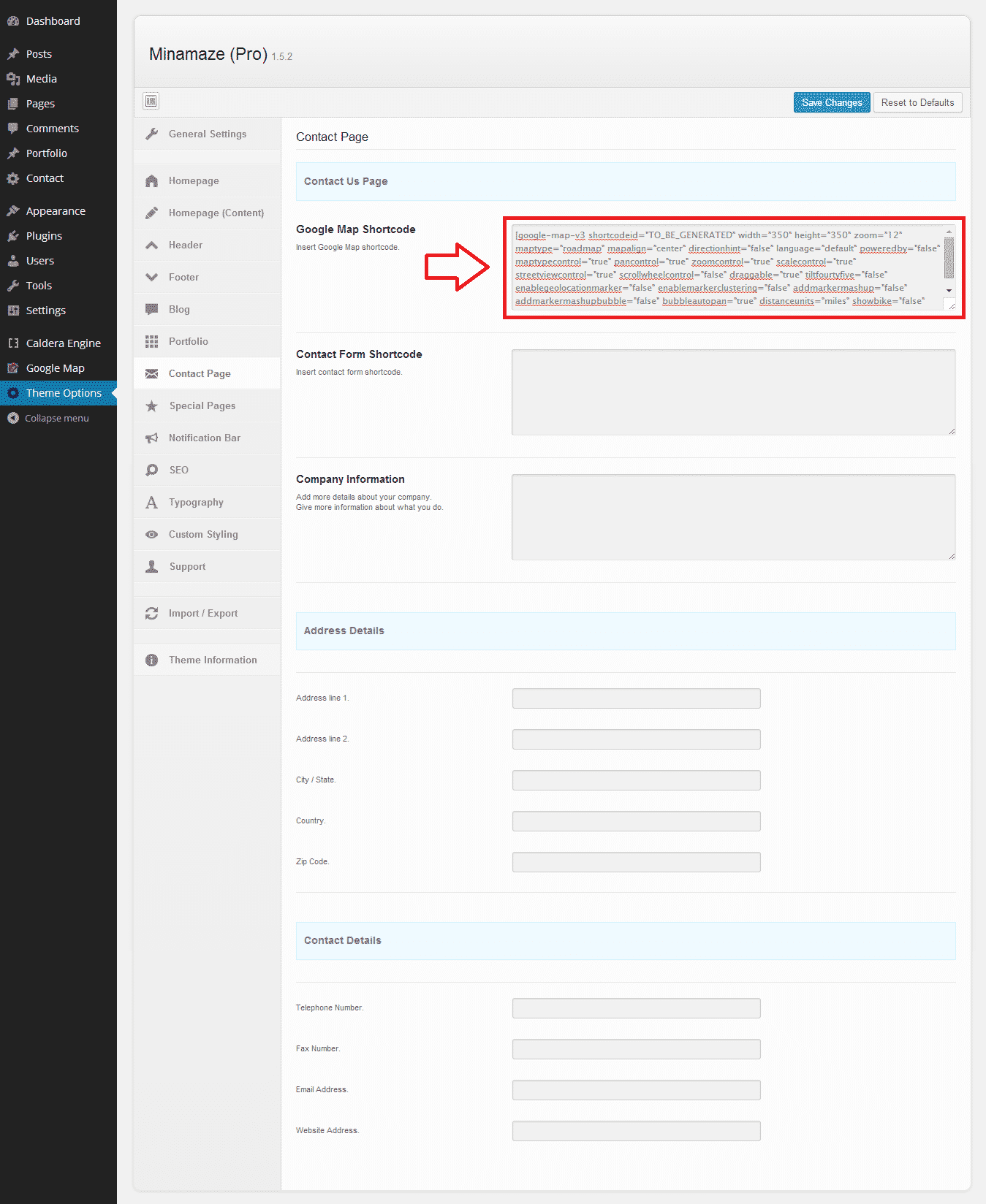Click the Custom Styling eye icon

tap(152, 535)
